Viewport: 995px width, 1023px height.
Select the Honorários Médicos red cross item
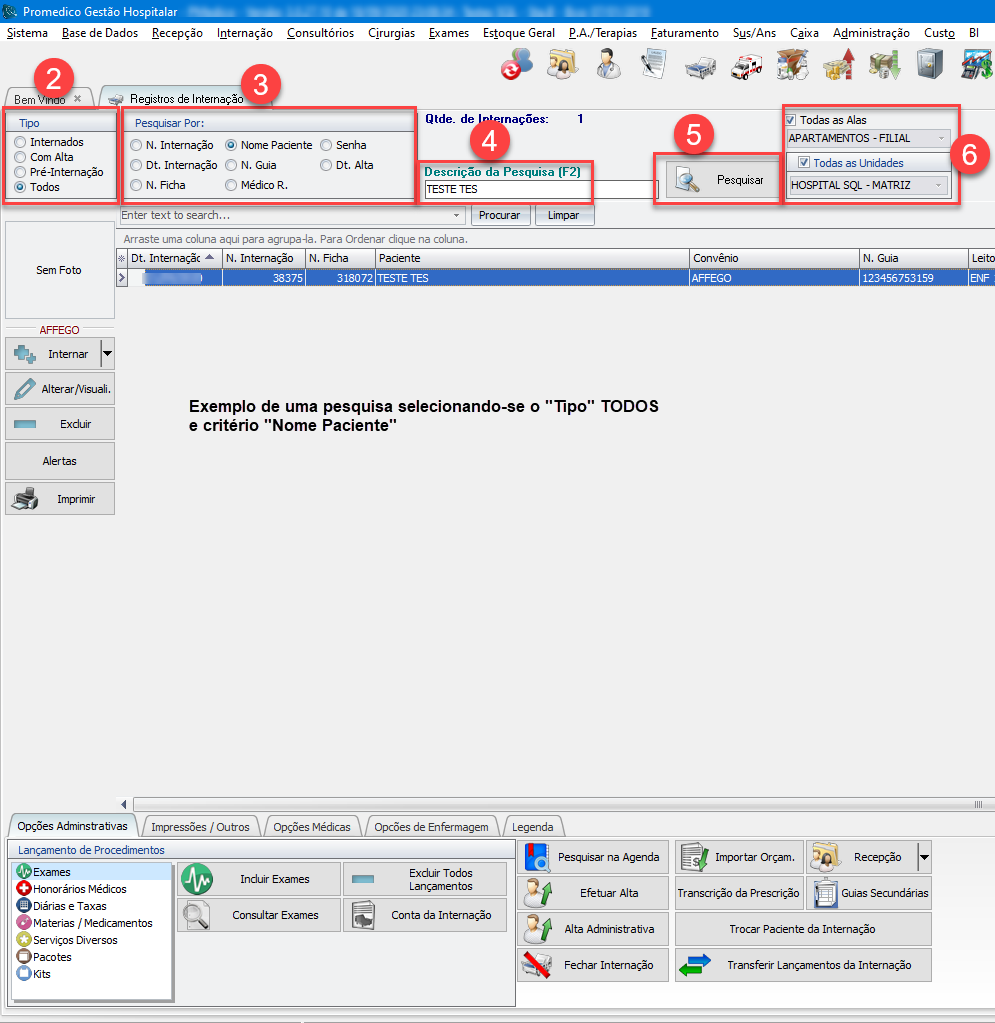click(x=79, y=889)
